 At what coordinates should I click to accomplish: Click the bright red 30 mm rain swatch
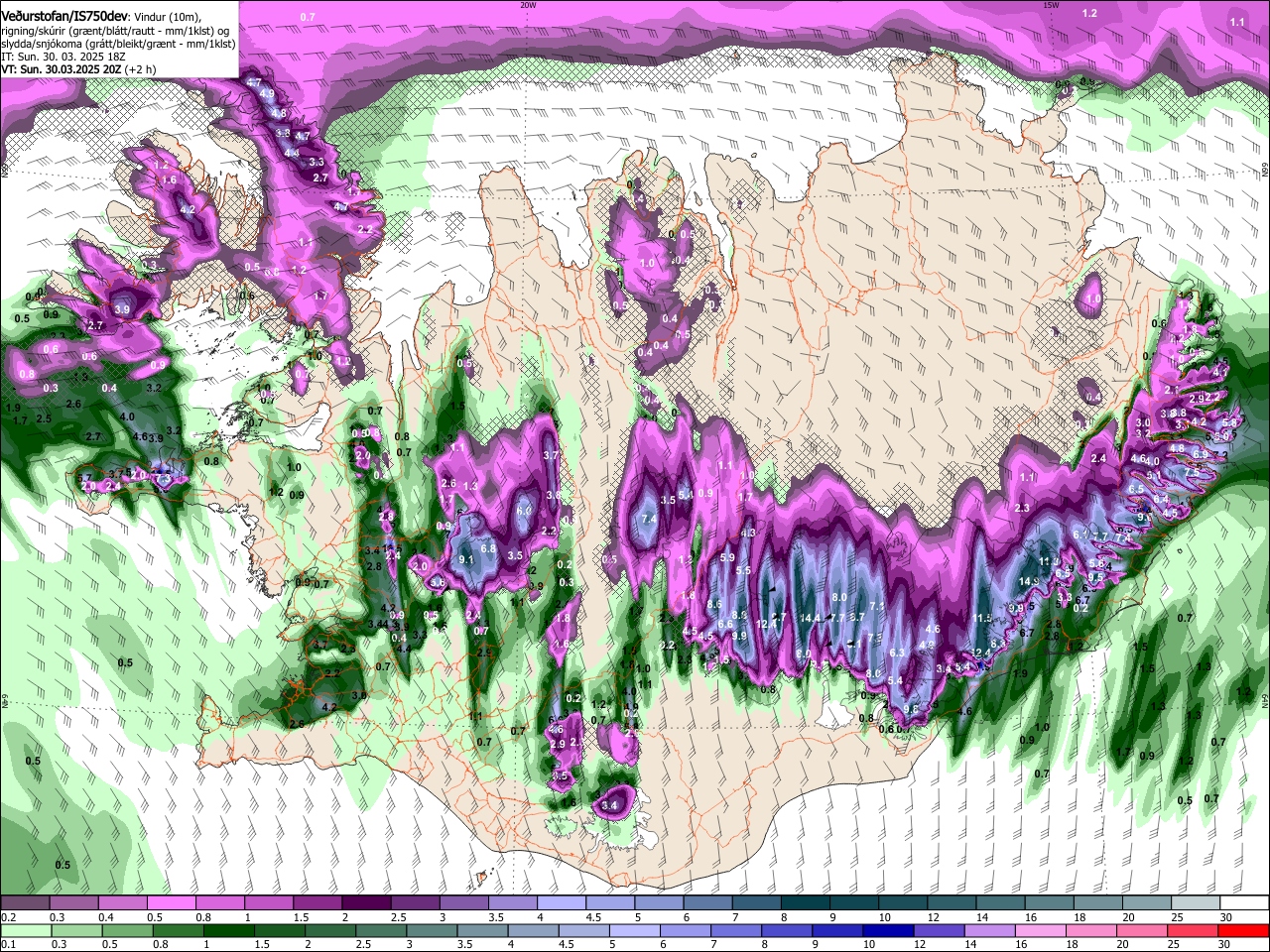1243,930
